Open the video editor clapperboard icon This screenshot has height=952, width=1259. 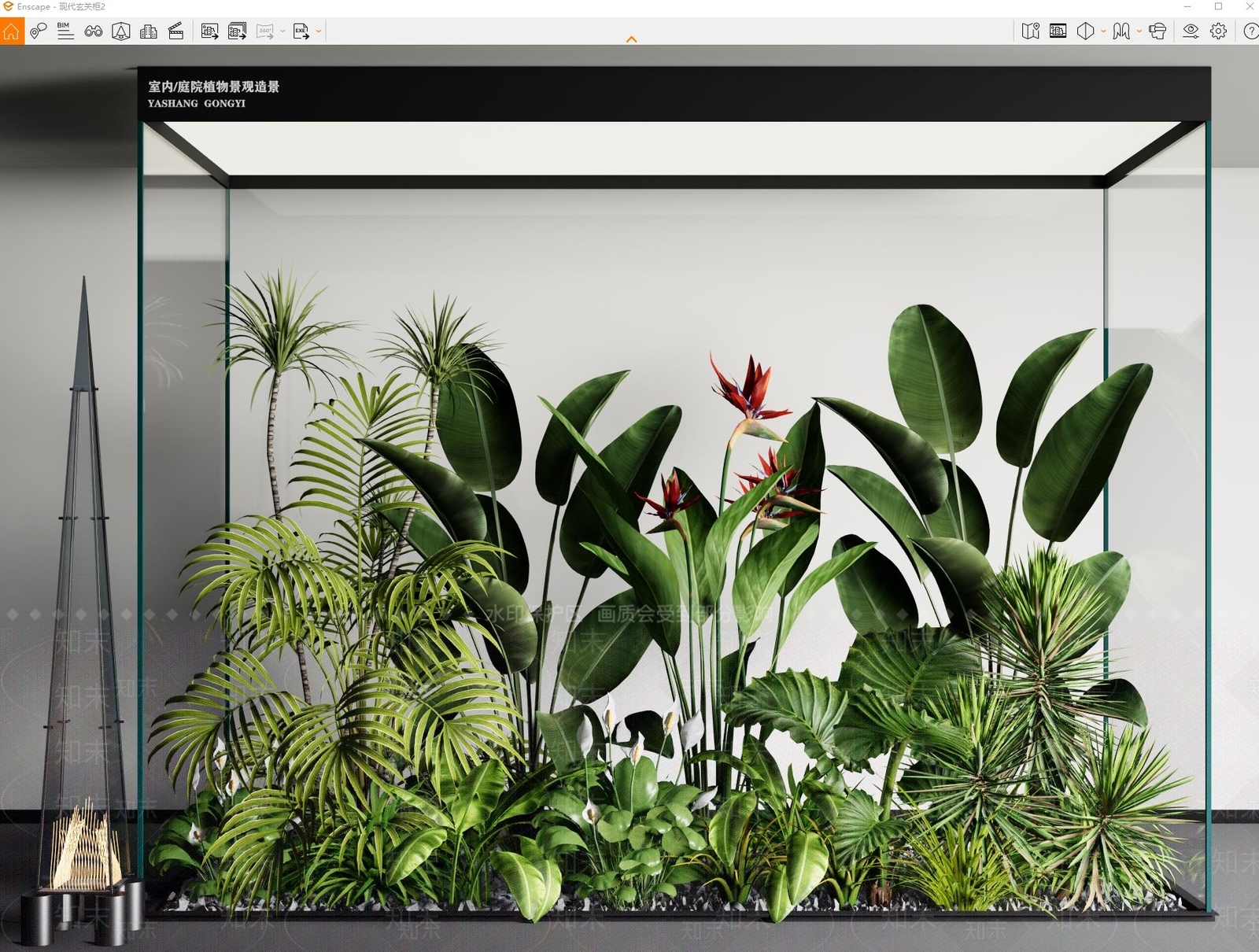click(x=176, y=31)
